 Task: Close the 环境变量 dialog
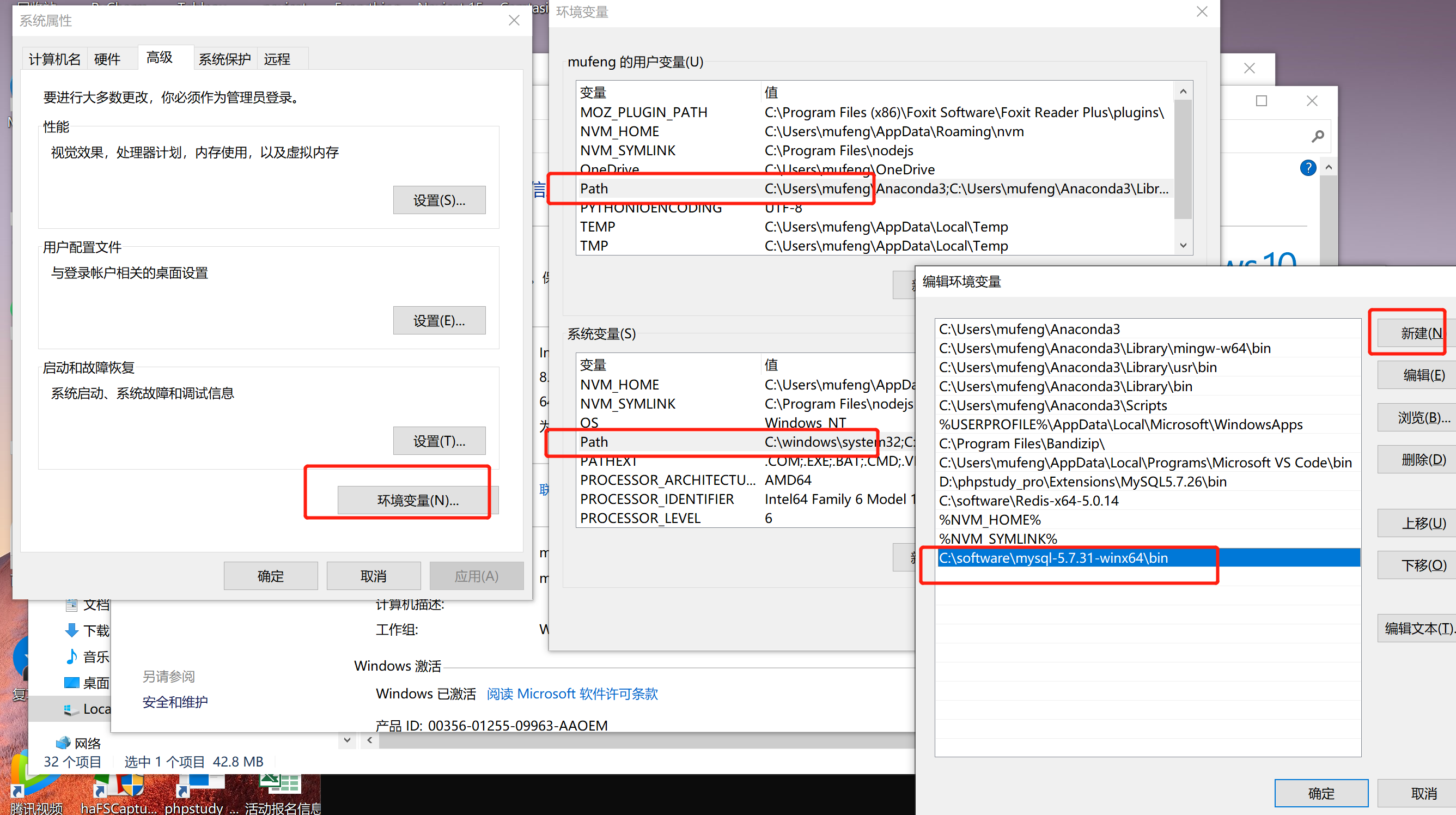point(1202,12)
